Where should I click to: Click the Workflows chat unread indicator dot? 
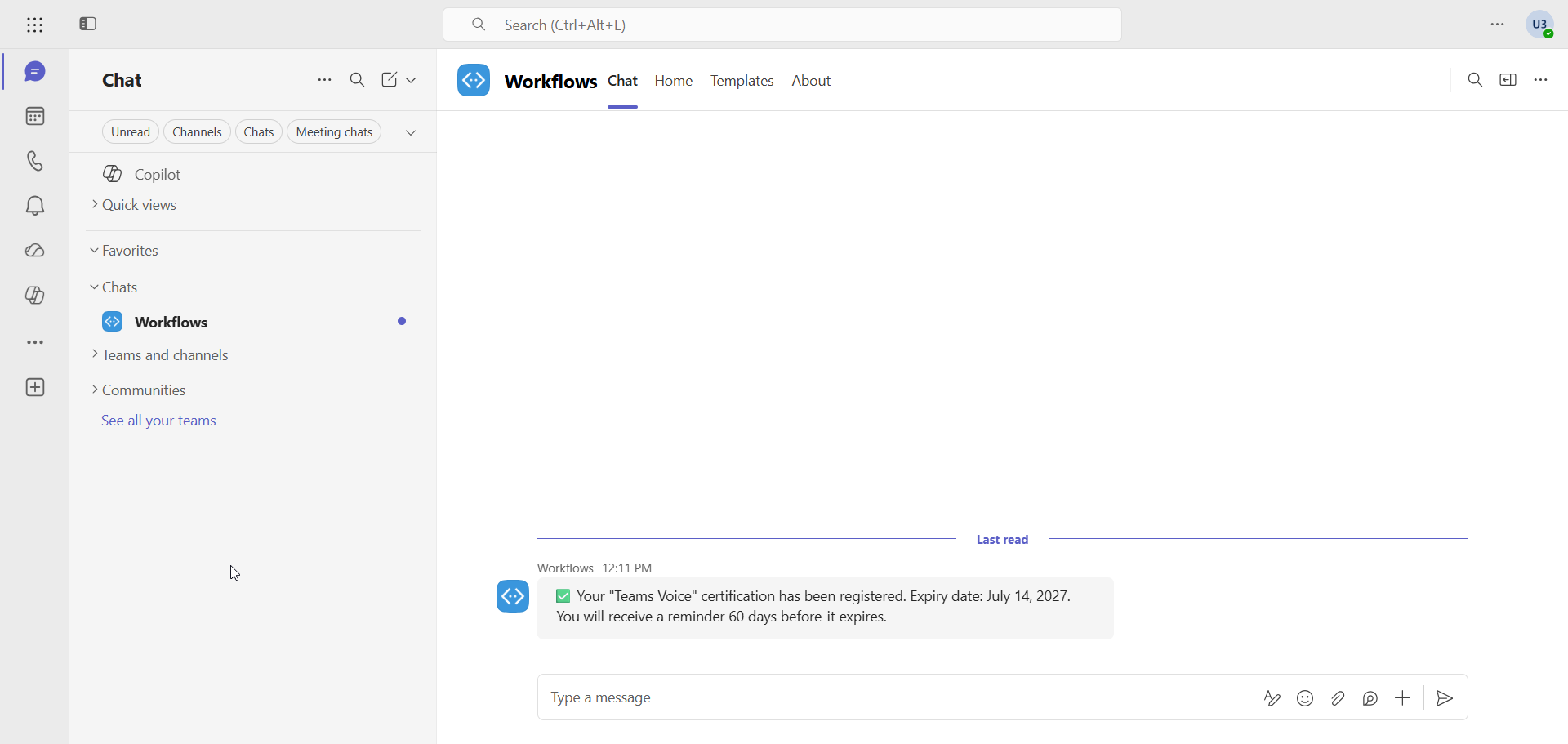[x=402, y=322]
